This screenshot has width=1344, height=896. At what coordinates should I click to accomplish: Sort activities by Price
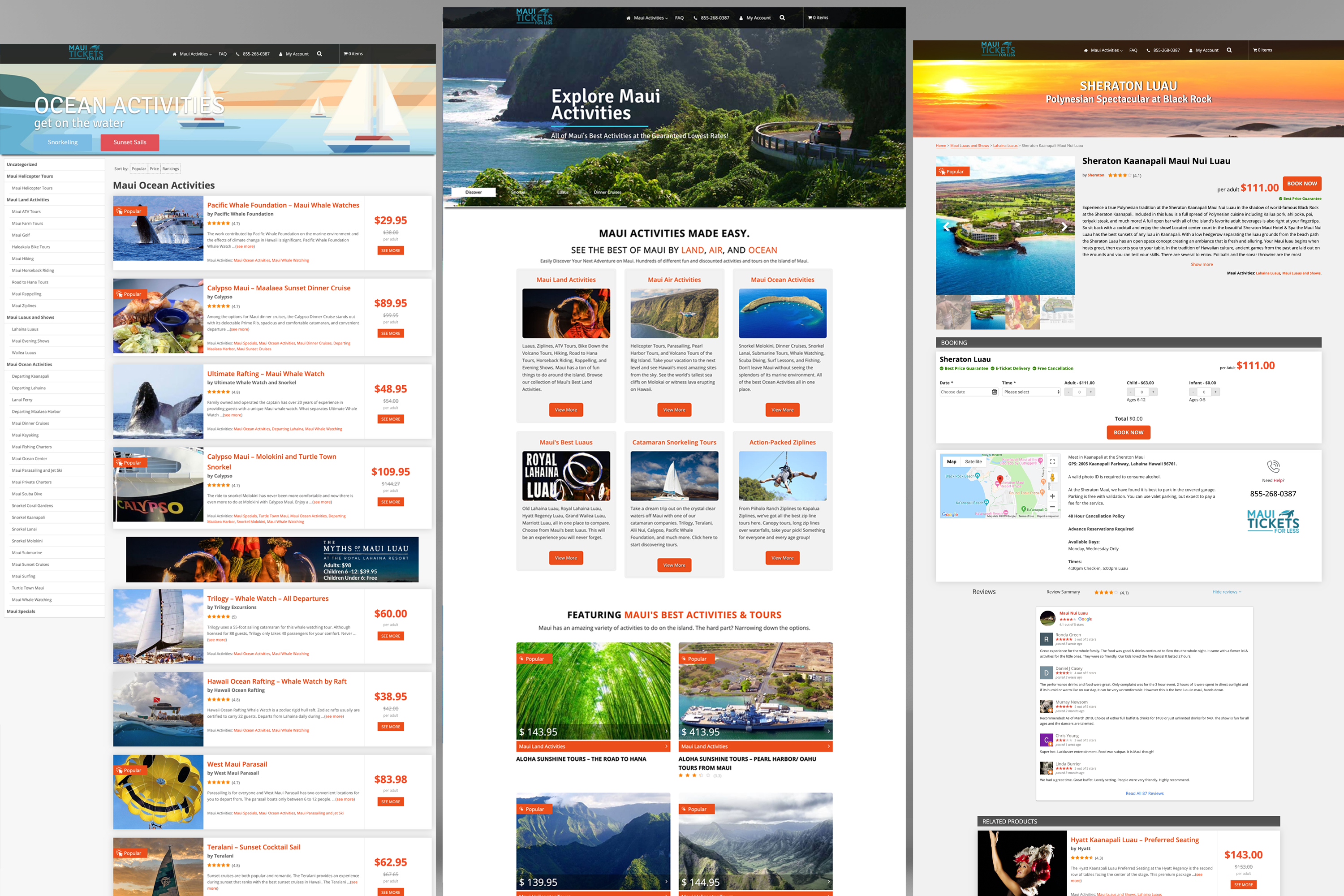pos(154,168)
